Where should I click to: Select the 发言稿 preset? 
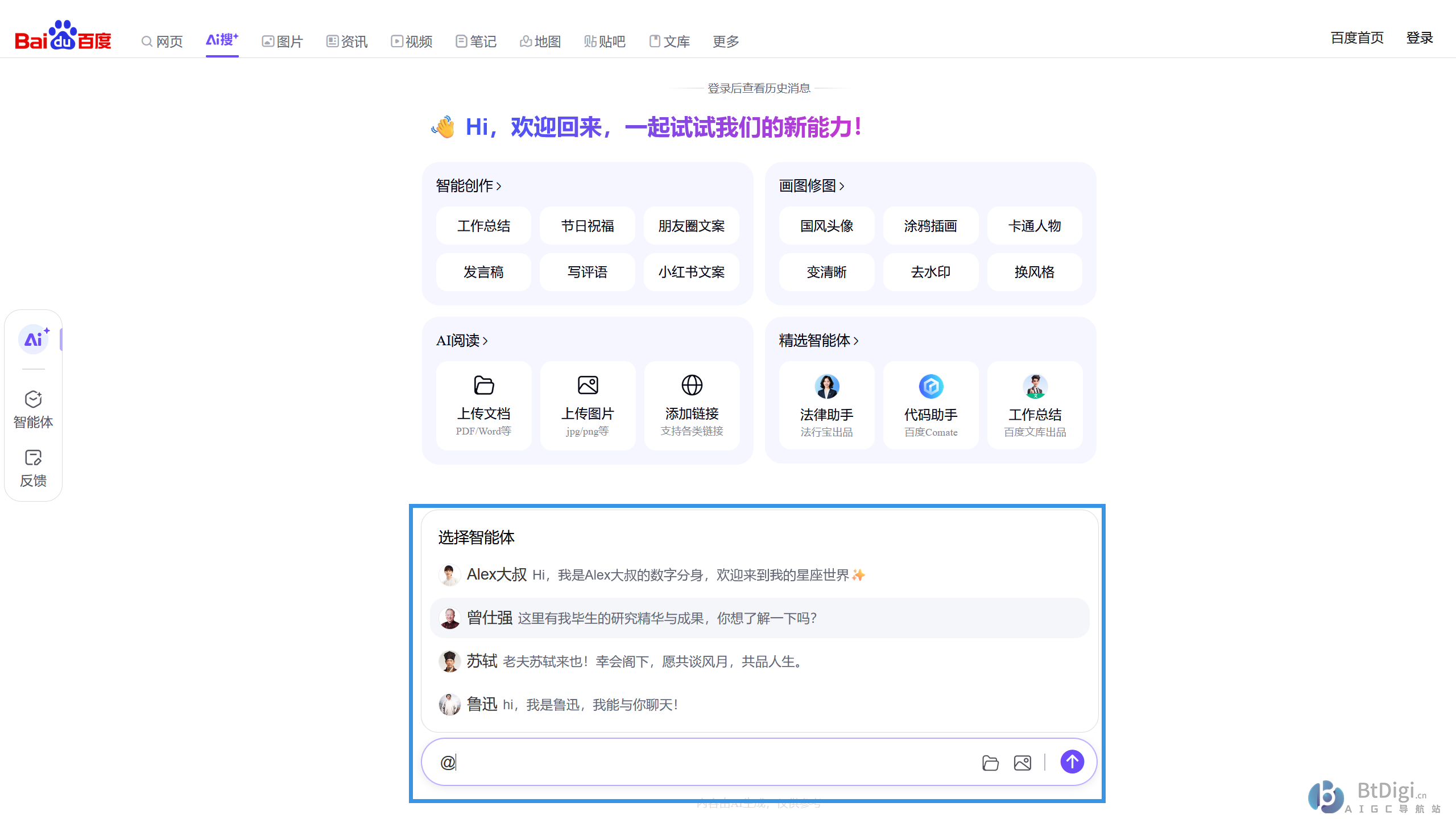tap(483, 272)
